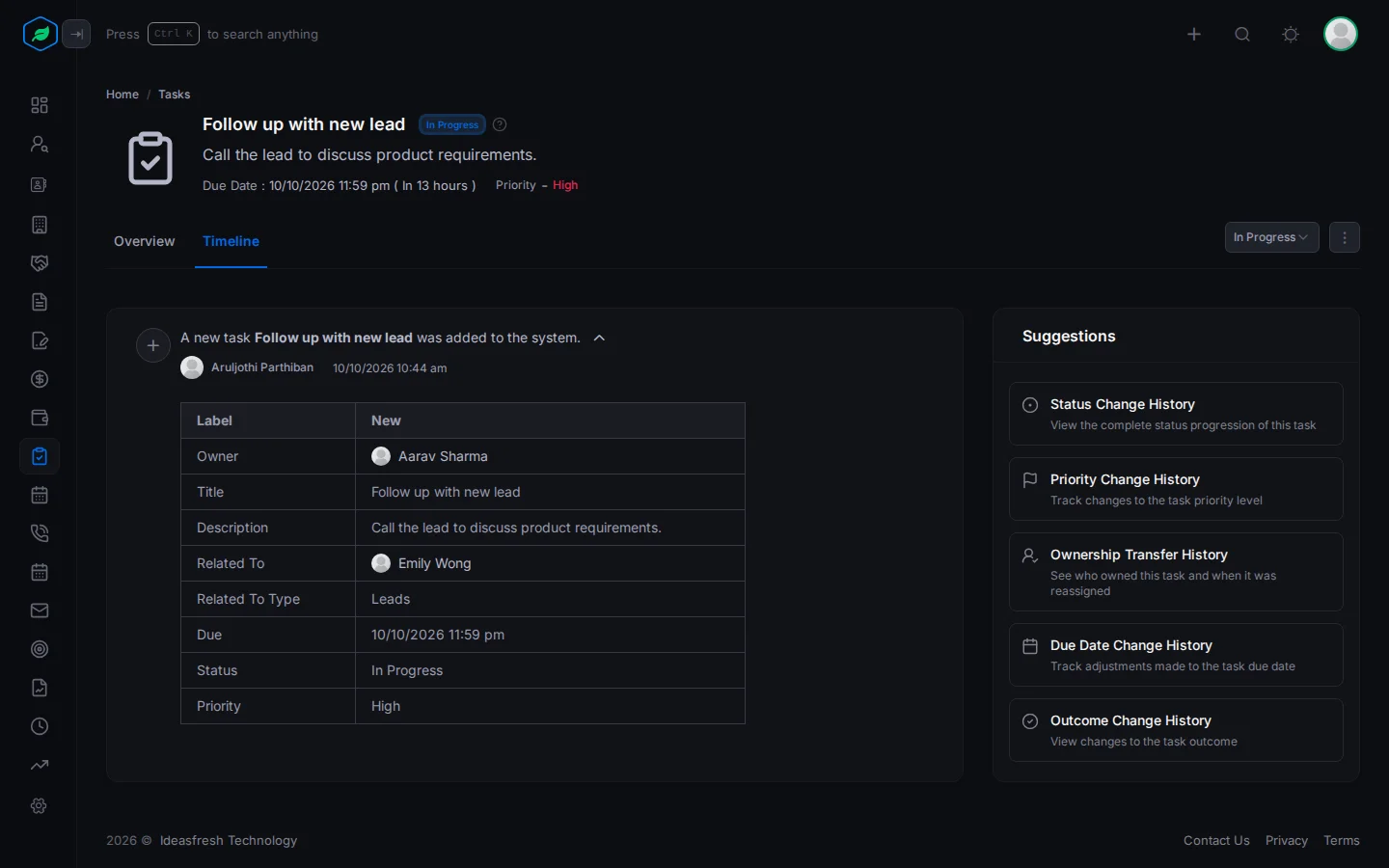
Task: Select the highlighted tasks clipboard sidebar icon
Action: pyautogui.click(x=40, y=456)
